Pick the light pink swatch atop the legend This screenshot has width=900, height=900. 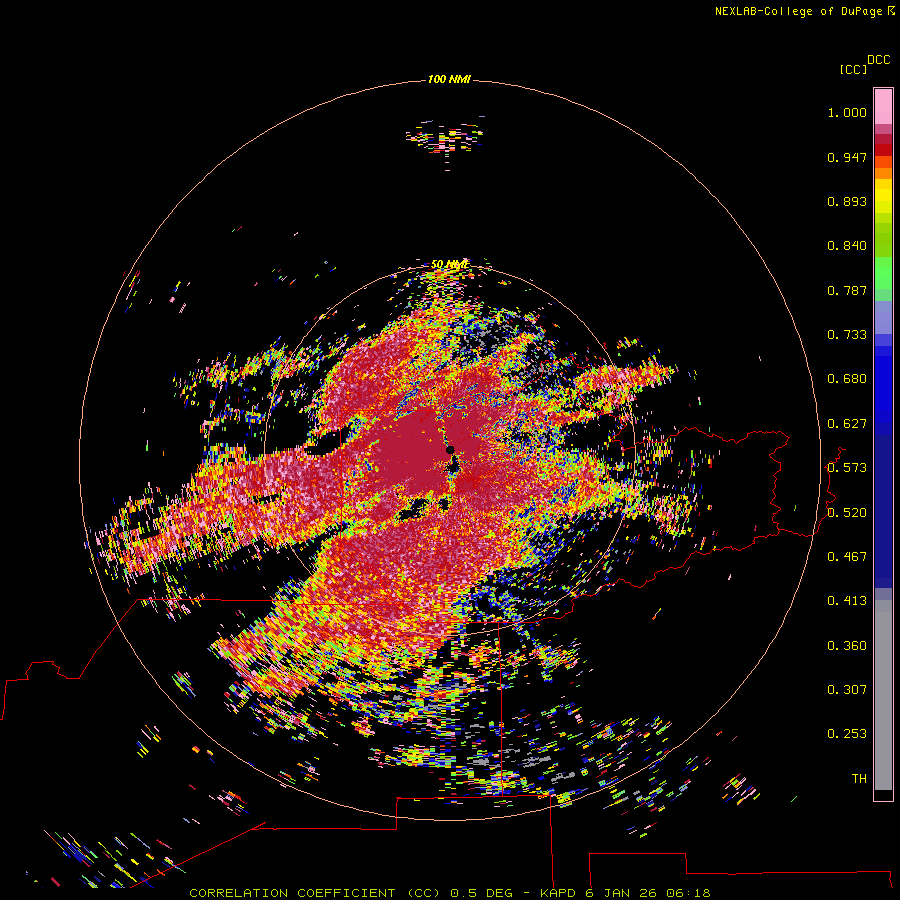coord(883,107)
